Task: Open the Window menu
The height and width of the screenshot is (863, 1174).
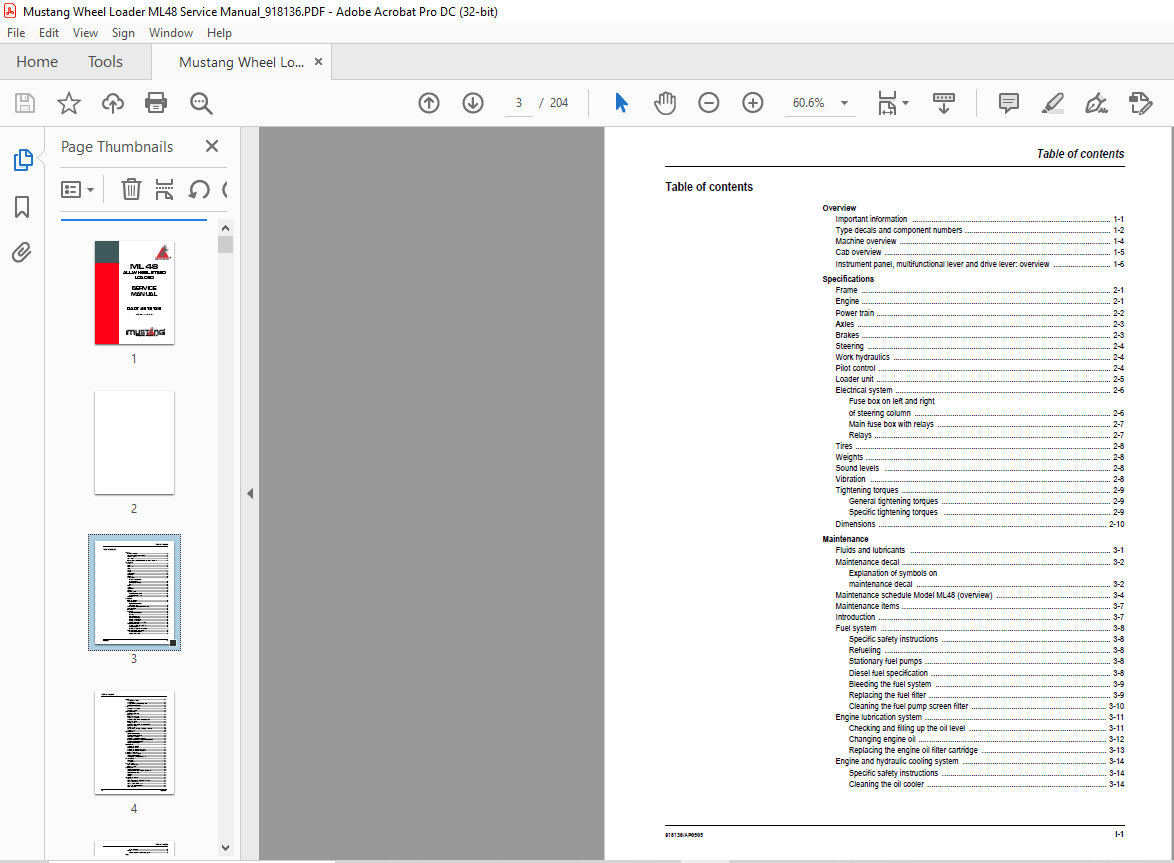Action: pos(171,33)
